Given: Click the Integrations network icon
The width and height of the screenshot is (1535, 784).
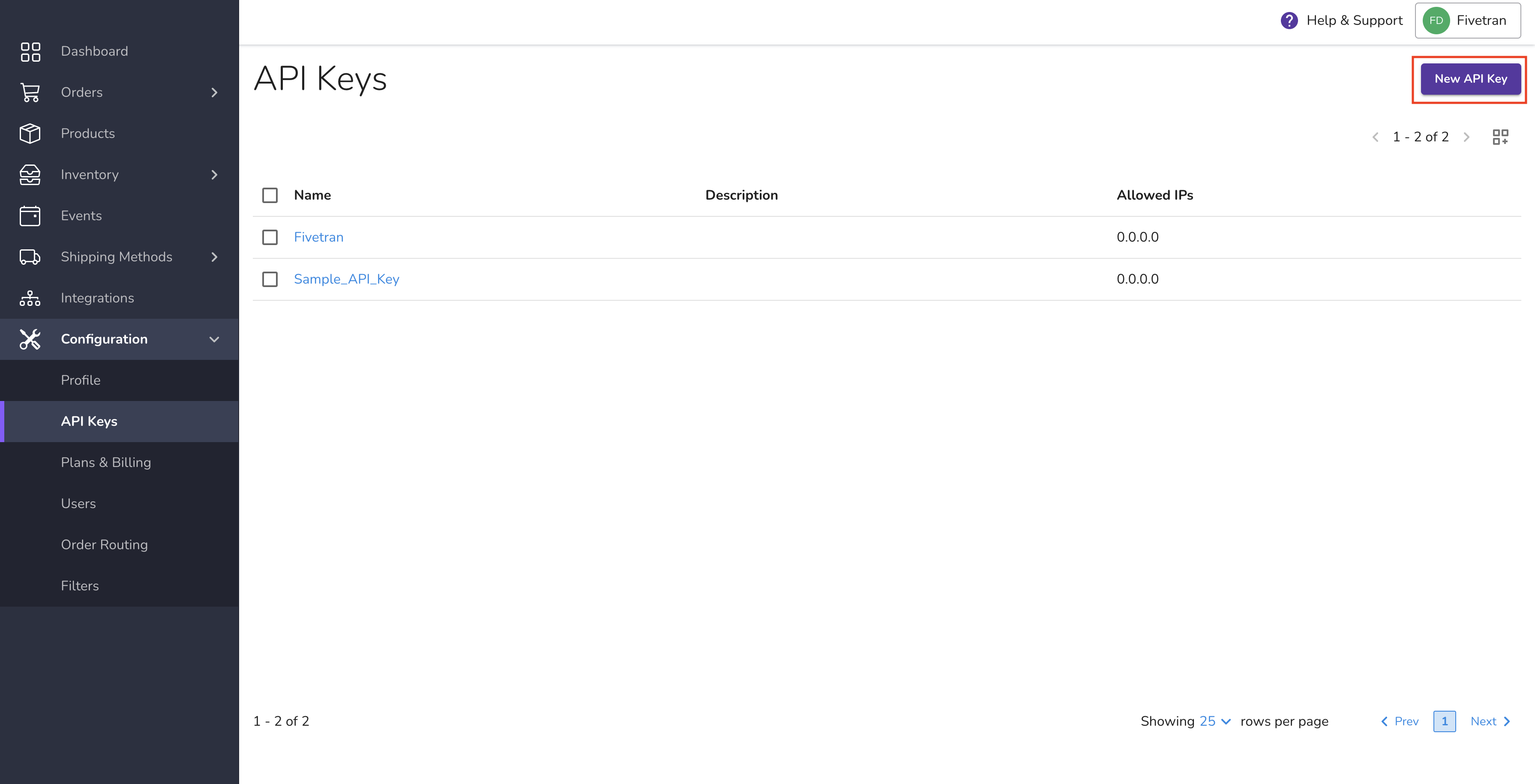Looking at the screenshot, I should (x=30, y=298).
